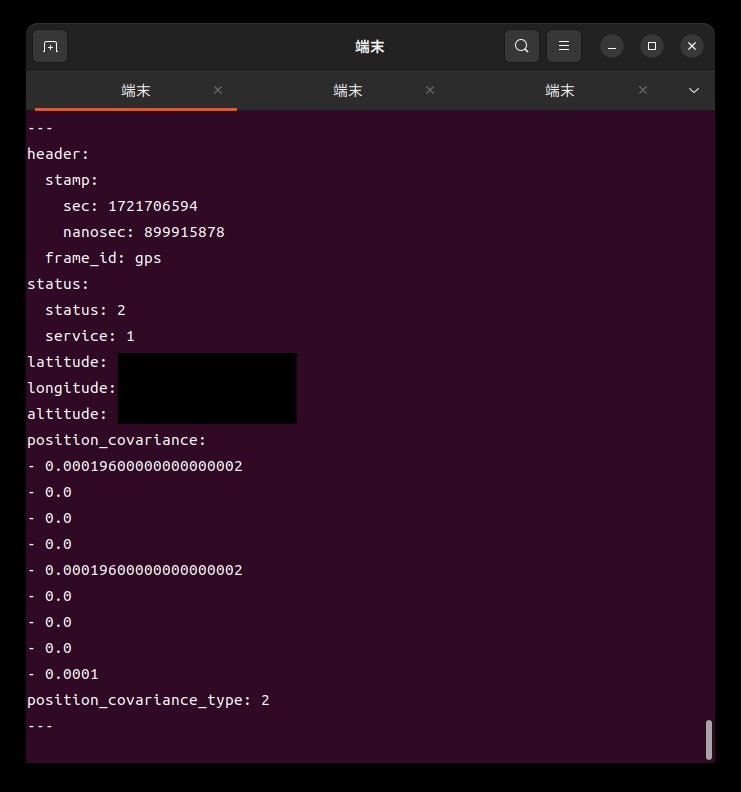Click the position_covariance_type: 2 line
Screen dimensions: 741x792
coord(149,701)
